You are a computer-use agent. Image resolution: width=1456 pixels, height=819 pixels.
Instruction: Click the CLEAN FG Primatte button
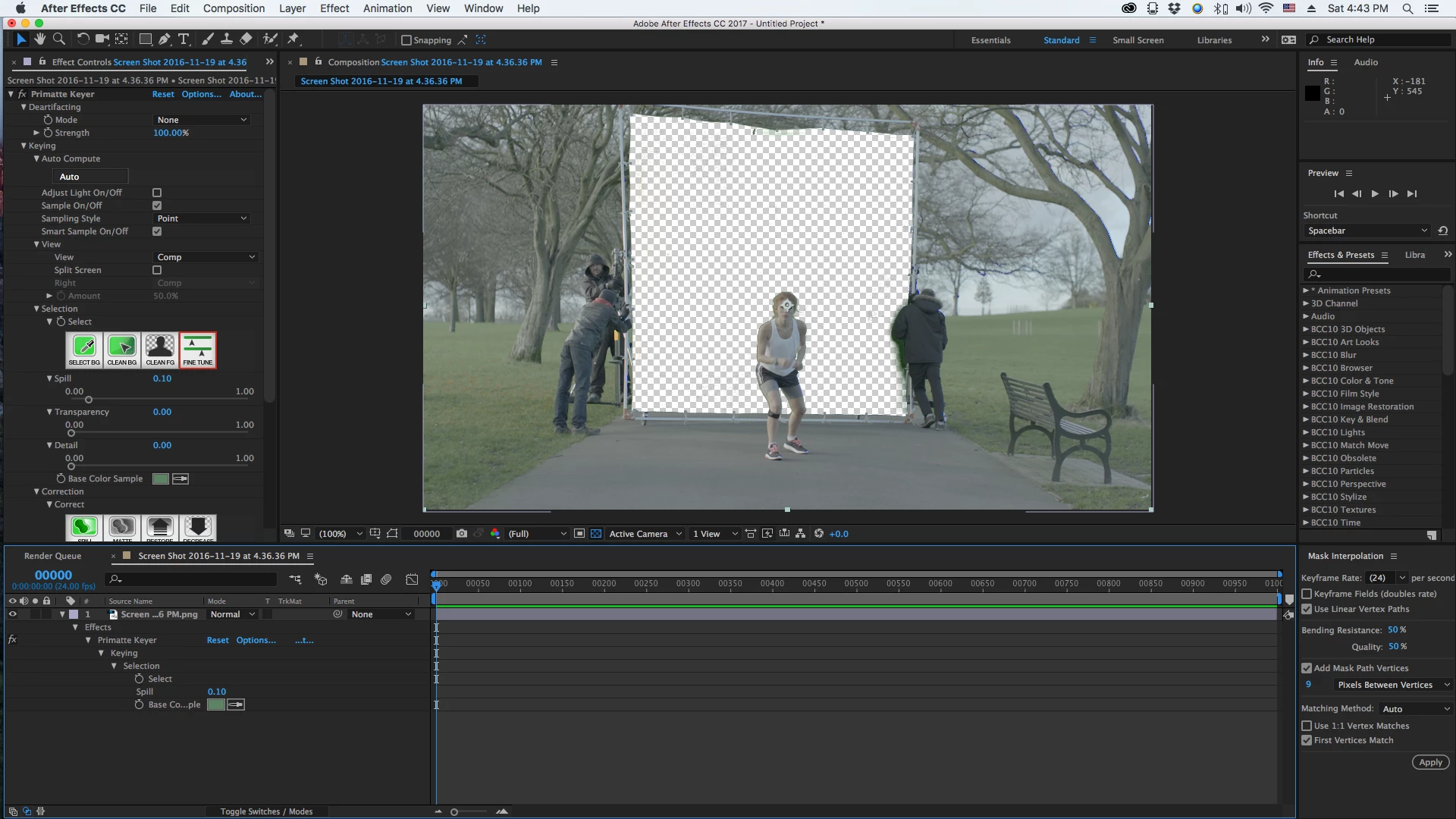(x=160, y=350)
